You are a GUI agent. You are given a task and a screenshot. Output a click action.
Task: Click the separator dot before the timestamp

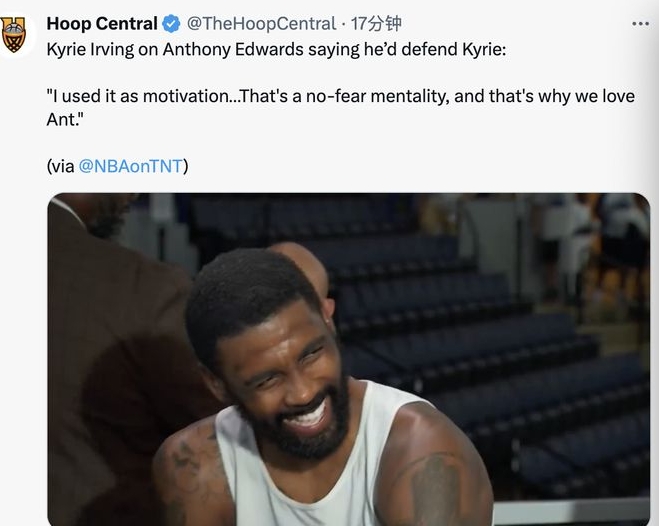[343, 23]
